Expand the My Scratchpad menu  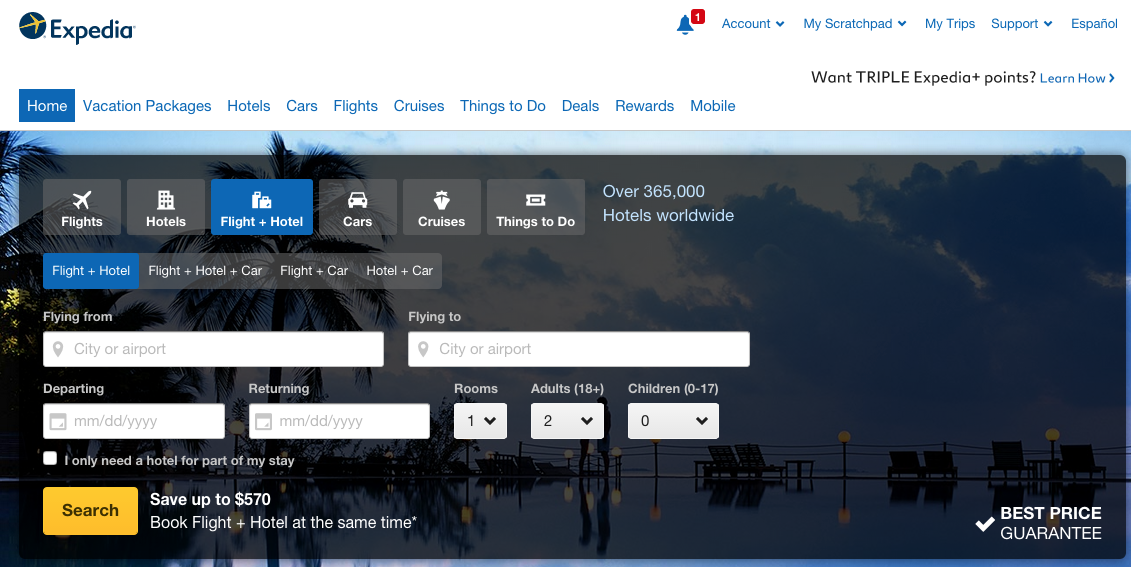click(855, 24)
